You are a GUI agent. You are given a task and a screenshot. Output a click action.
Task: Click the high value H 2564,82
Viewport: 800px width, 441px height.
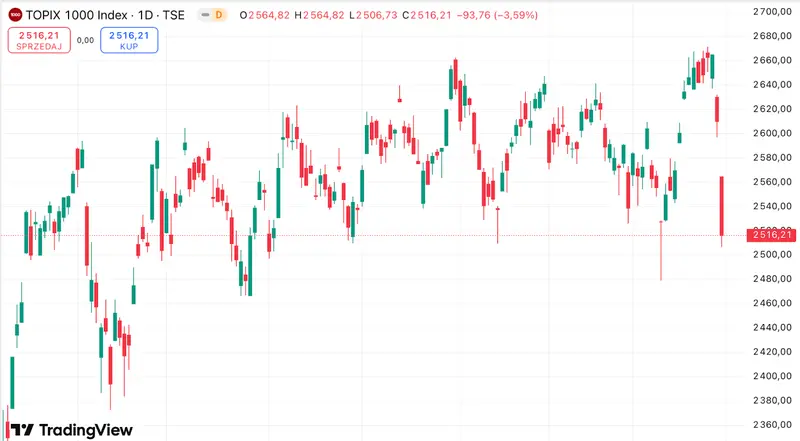click(x=319, y=15)
